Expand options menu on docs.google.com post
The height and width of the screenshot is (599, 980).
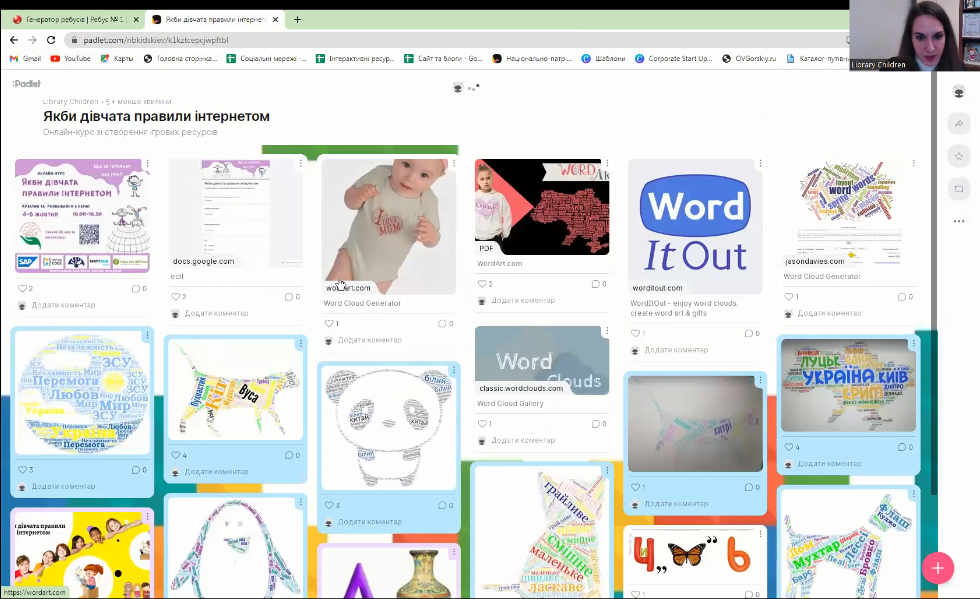pos(301,164)
